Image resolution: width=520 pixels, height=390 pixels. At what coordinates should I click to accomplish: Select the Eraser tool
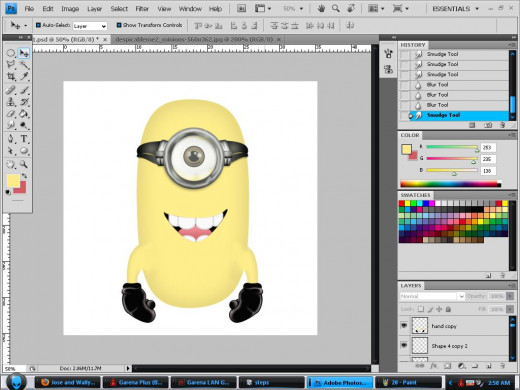point(11,114)
